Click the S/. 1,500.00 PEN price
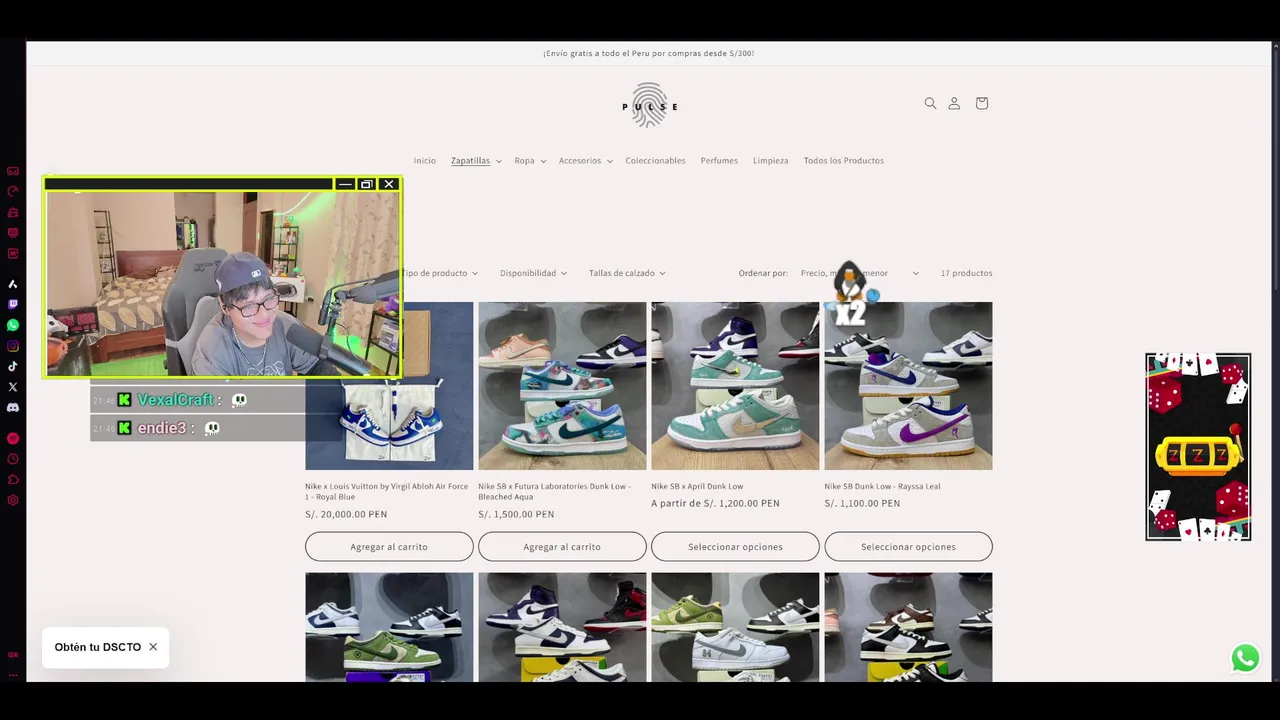The image size is (1280, 720). coord(516,514)
